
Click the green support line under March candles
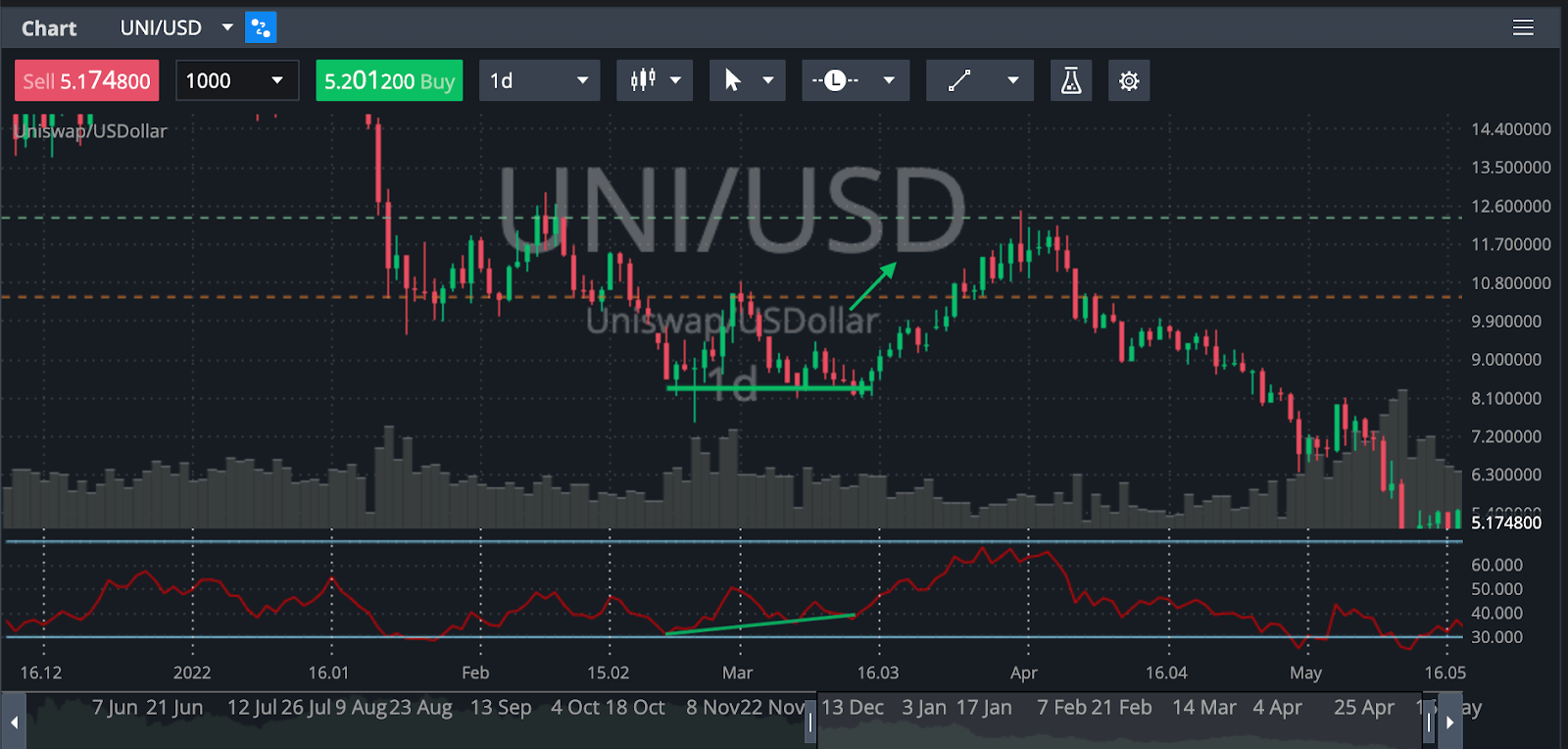click(769, 389)
